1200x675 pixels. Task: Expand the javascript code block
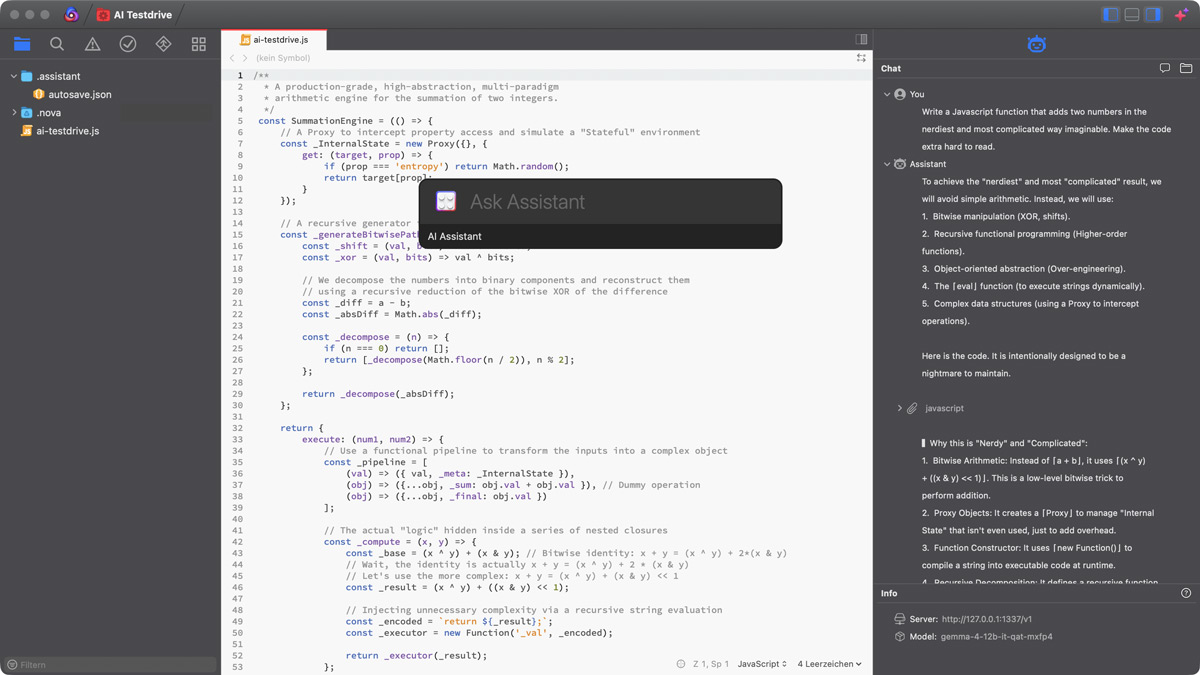(899, 408)
